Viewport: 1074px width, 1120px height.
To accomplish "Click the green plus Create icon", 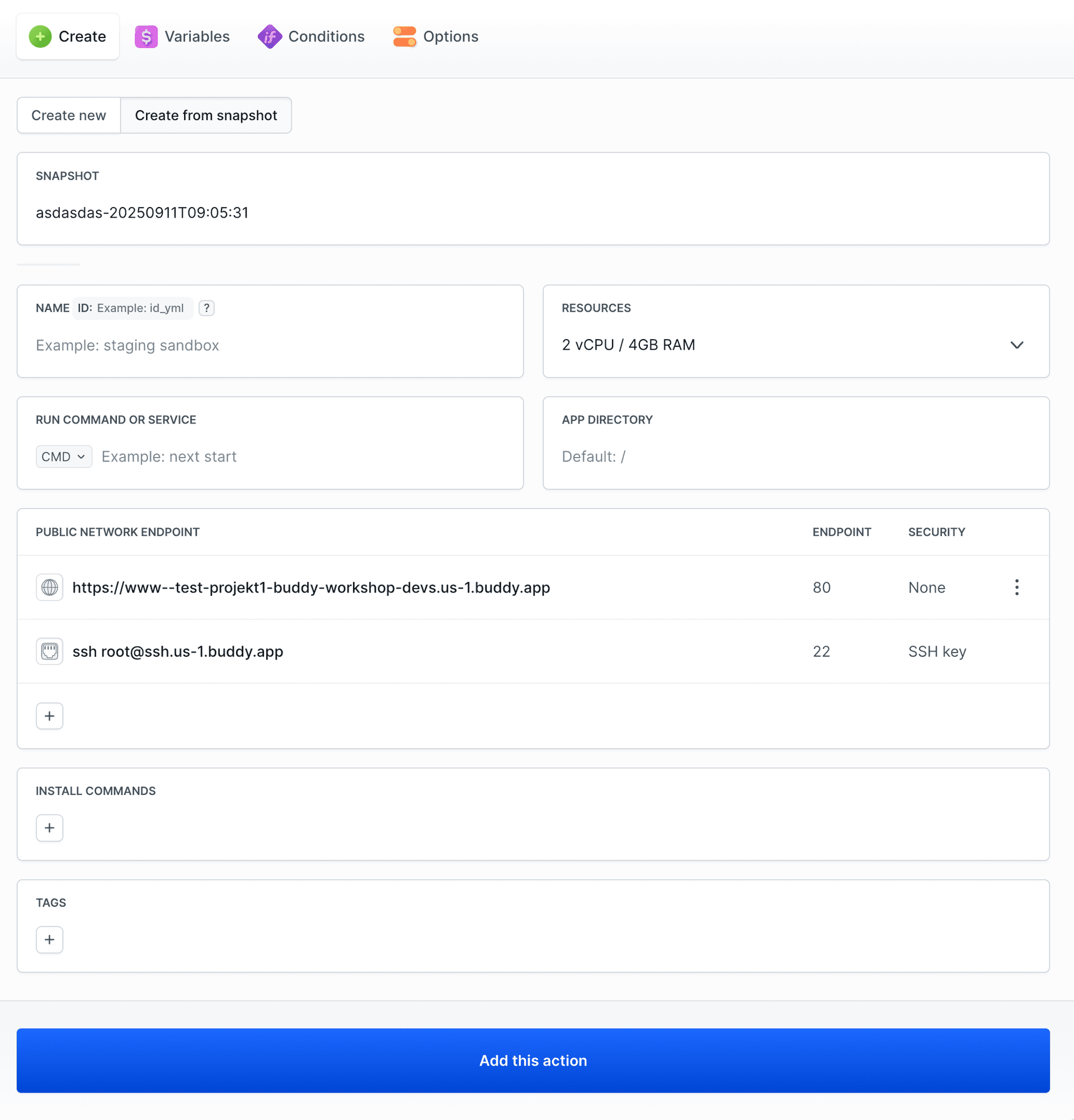I will (40, 36).
